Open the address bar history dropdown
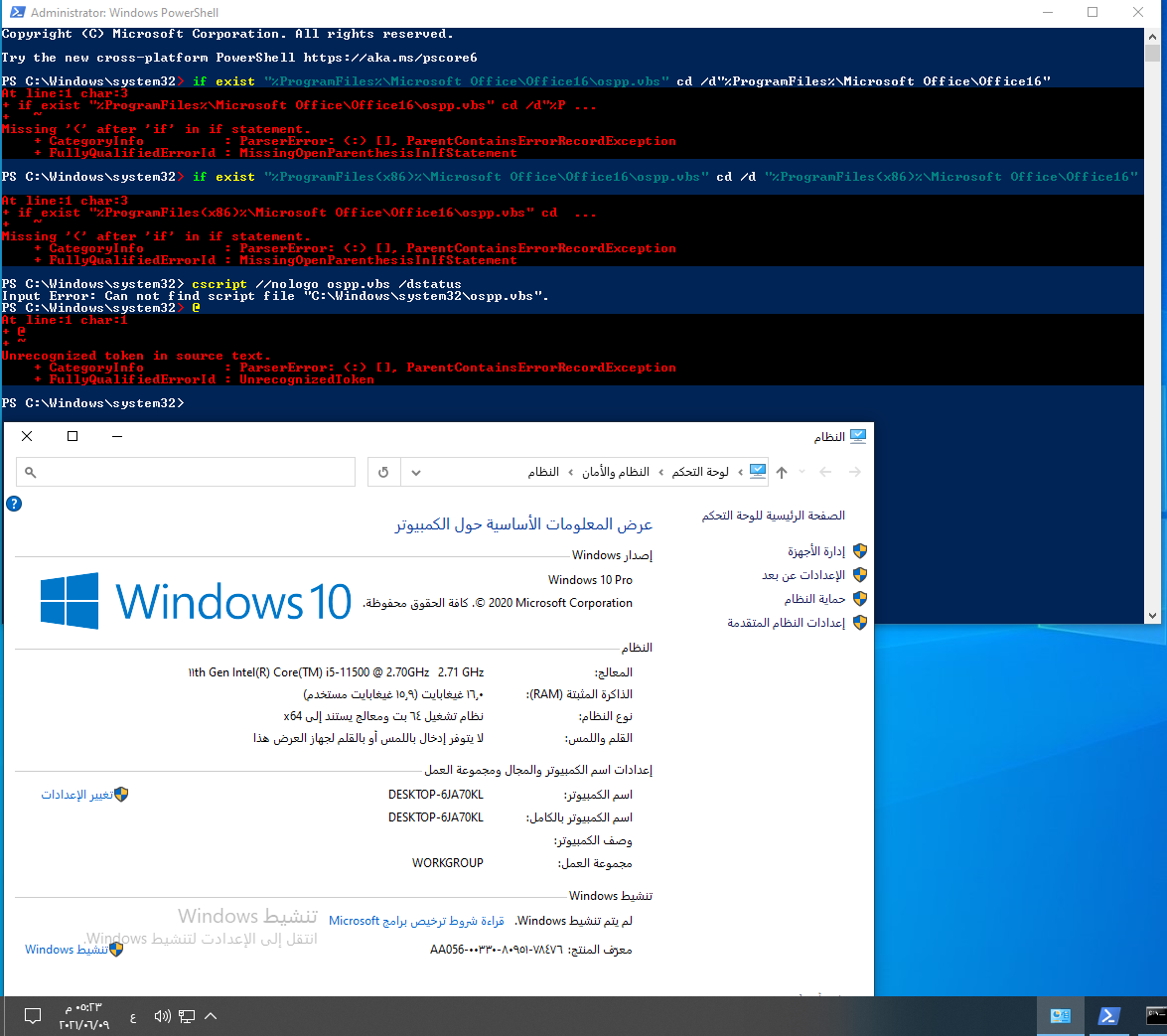 tap(416, 472)
